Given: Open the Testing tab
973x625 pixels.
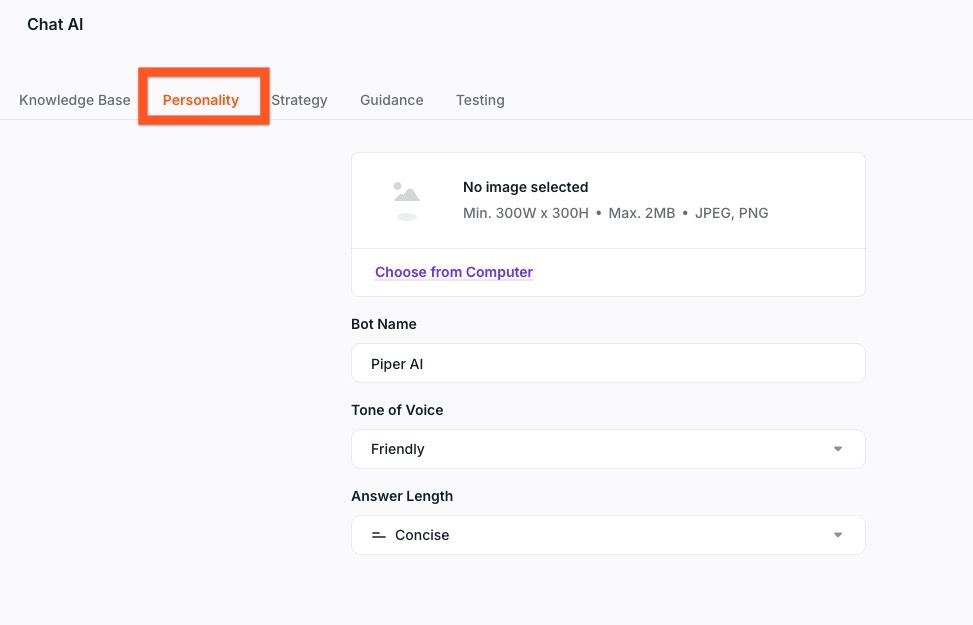Looking at the screenshot, I should (480, 100).
